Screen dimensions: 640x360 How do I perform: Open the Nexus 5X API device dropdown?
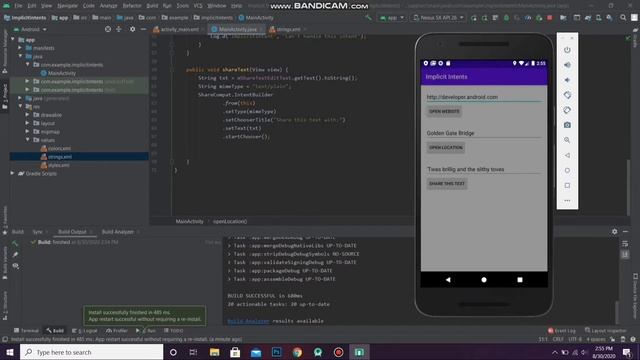438,18
